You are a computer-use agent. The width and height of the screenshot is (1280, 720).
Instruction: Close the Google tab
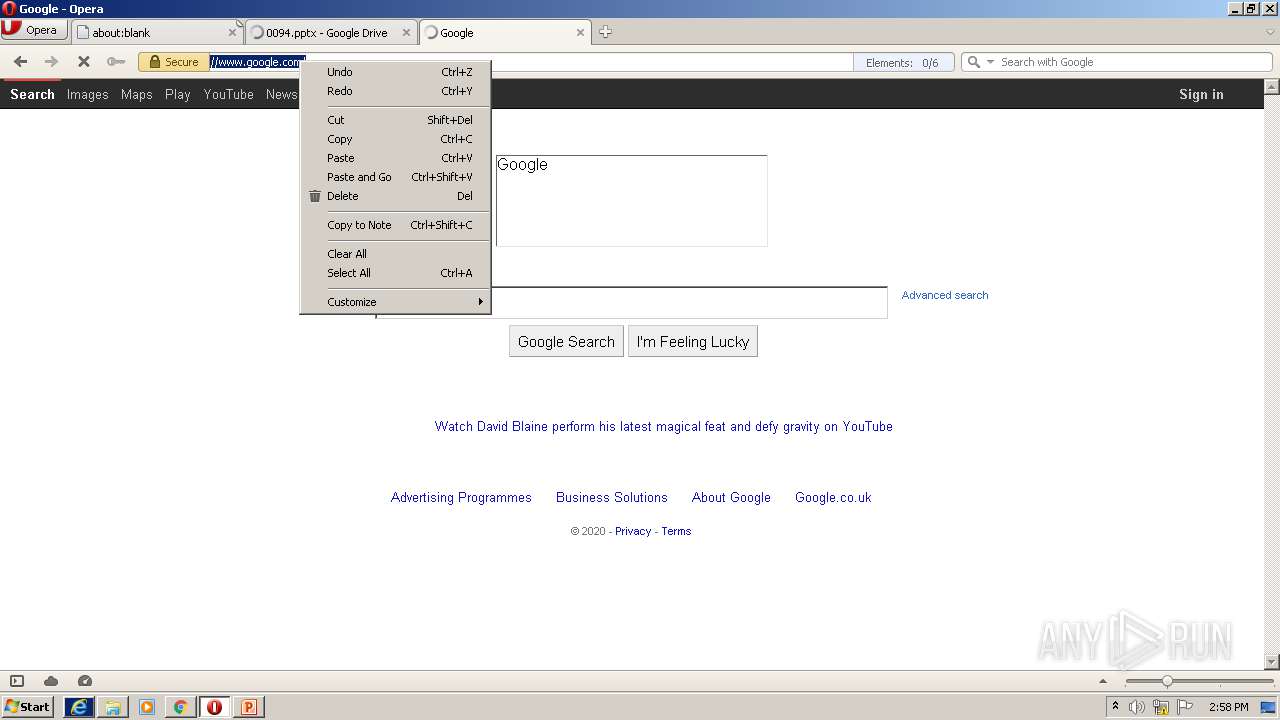[580, 33]
